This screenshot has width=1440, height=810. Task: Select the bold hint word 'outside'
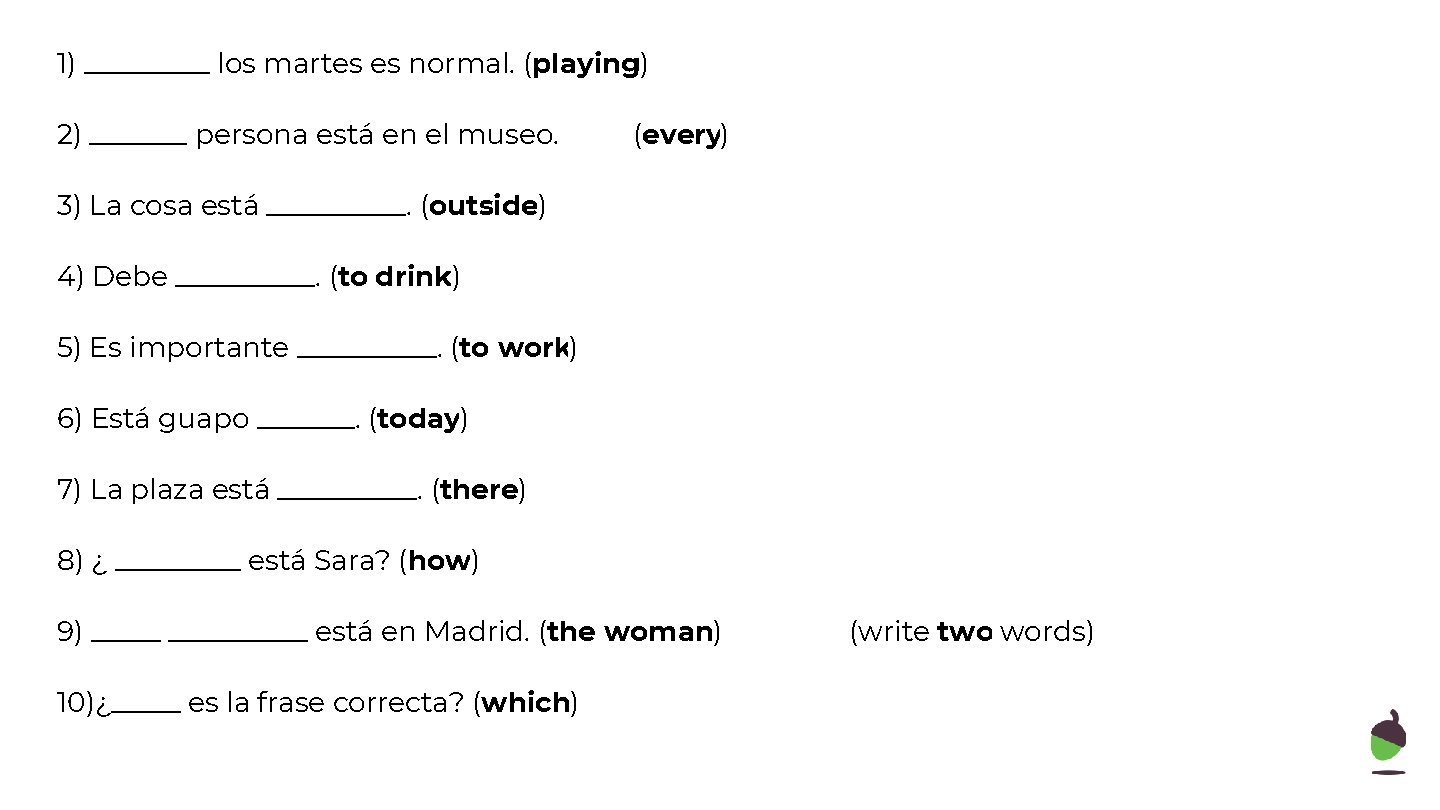[x=484, y=206]
